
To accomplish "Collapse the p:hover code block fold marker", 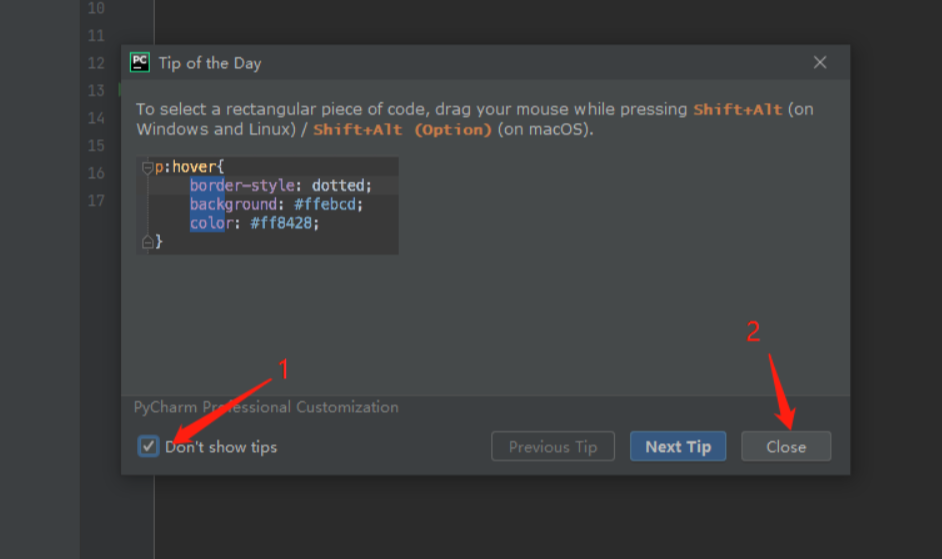I will pos(147,167).
